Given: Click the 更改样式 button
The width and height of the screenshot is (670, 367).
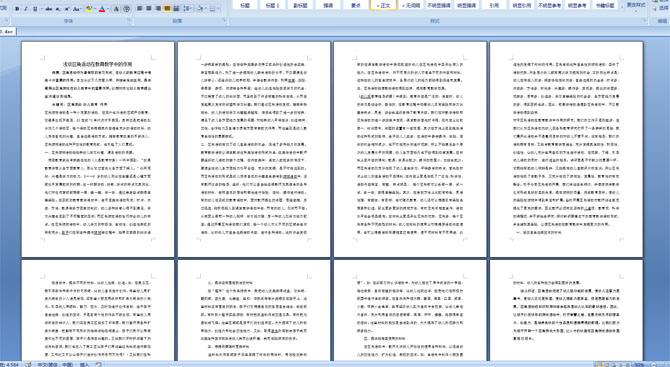Looking at the screenshot, I should click(x=636, y=6).
